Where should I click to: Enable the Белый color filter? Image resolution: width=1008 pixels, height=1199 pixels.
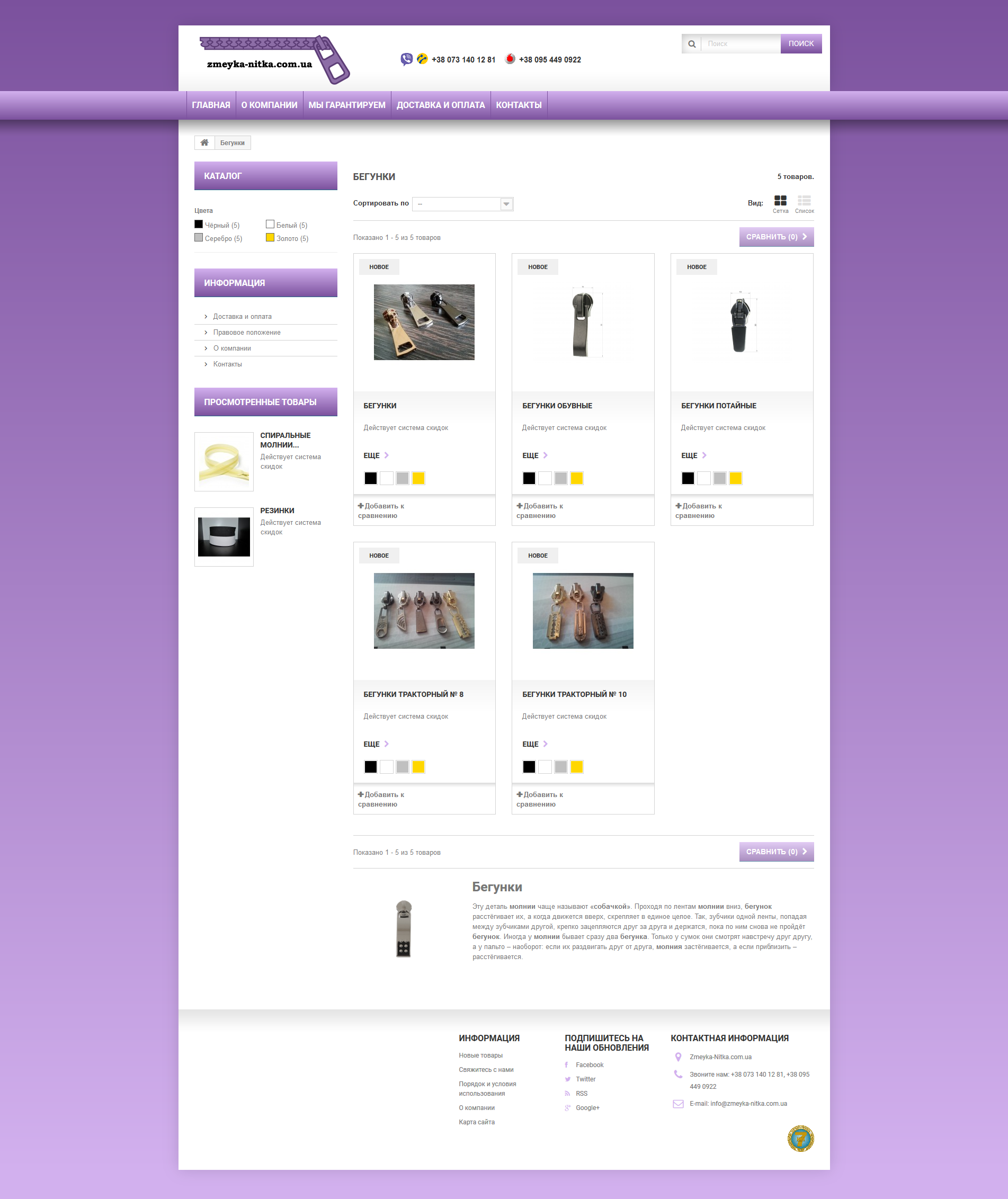[270, 225]
